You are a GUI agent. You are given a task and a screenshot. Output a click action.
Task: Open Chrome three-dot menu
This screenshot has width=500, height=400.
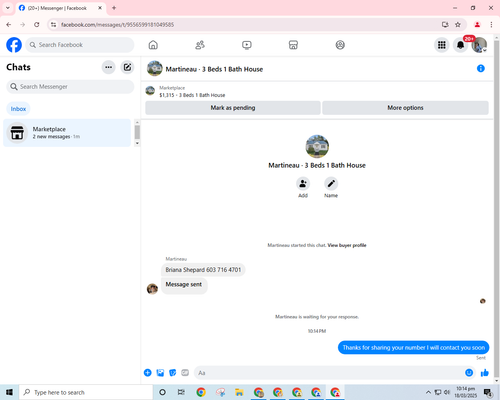[x=491, y=25]
